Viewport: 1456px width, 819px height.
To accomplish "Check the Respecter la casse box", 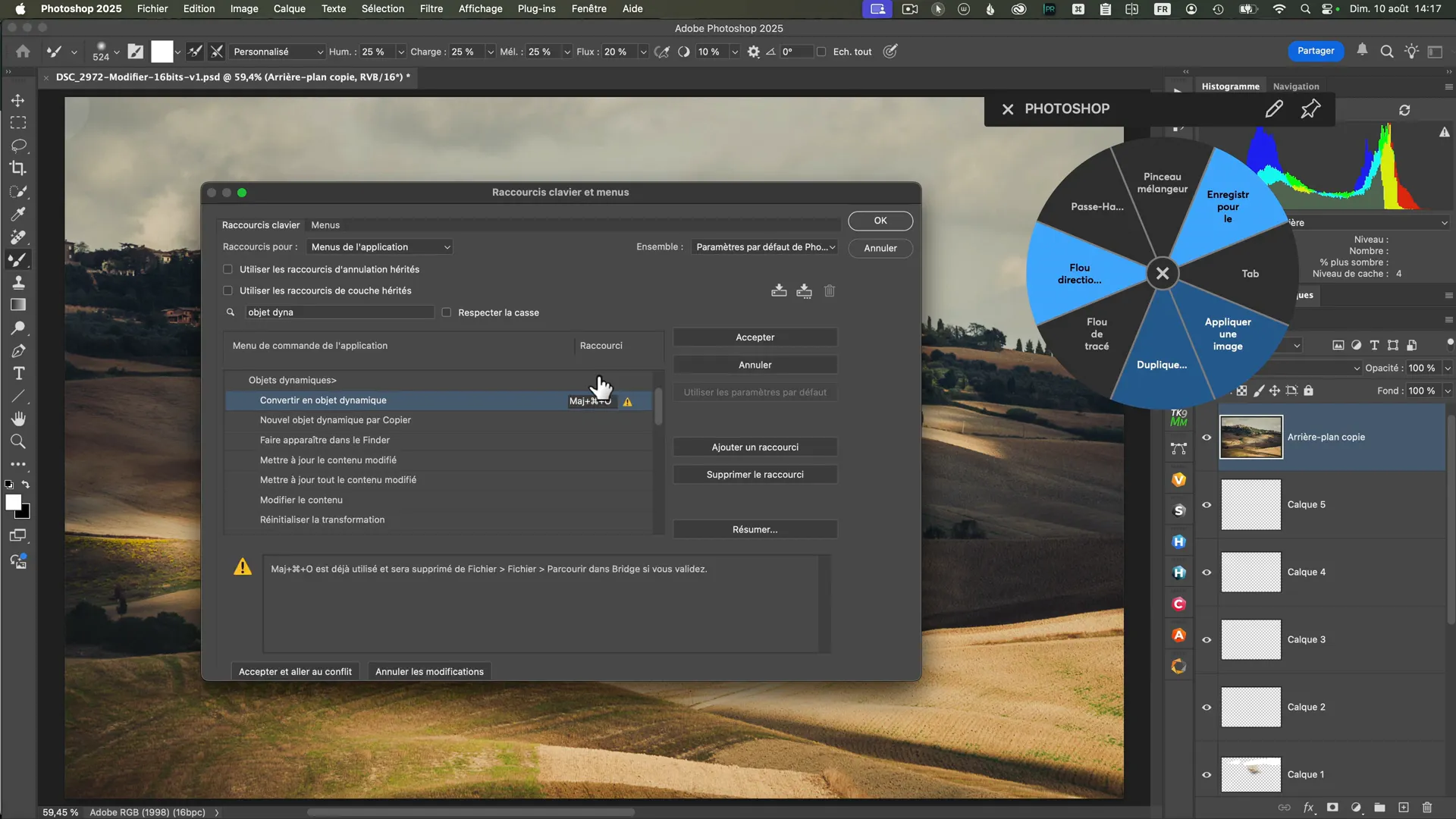I will [x=447, y=312].
